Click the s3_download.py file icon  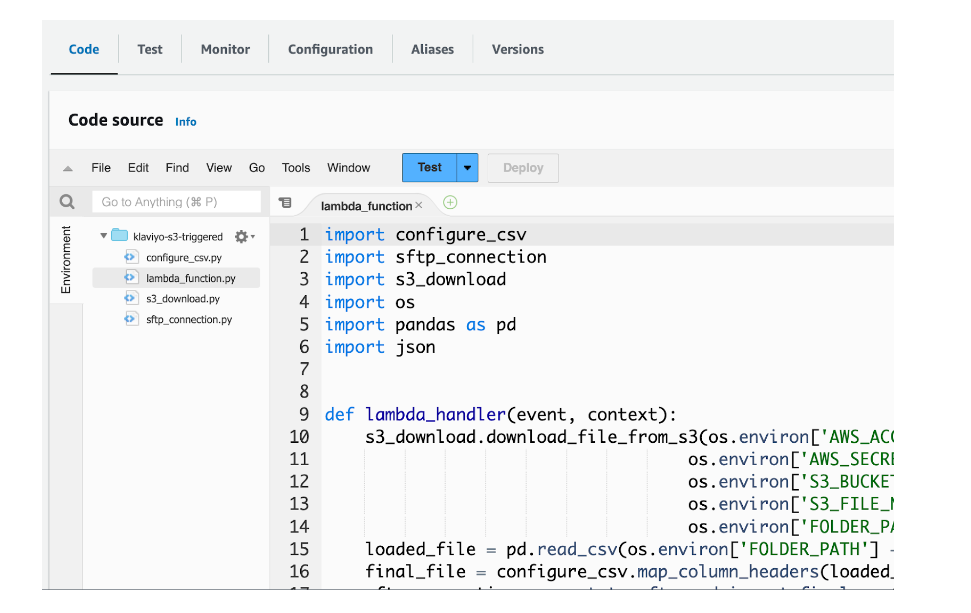pyautogui.click(x=130, y=299)
